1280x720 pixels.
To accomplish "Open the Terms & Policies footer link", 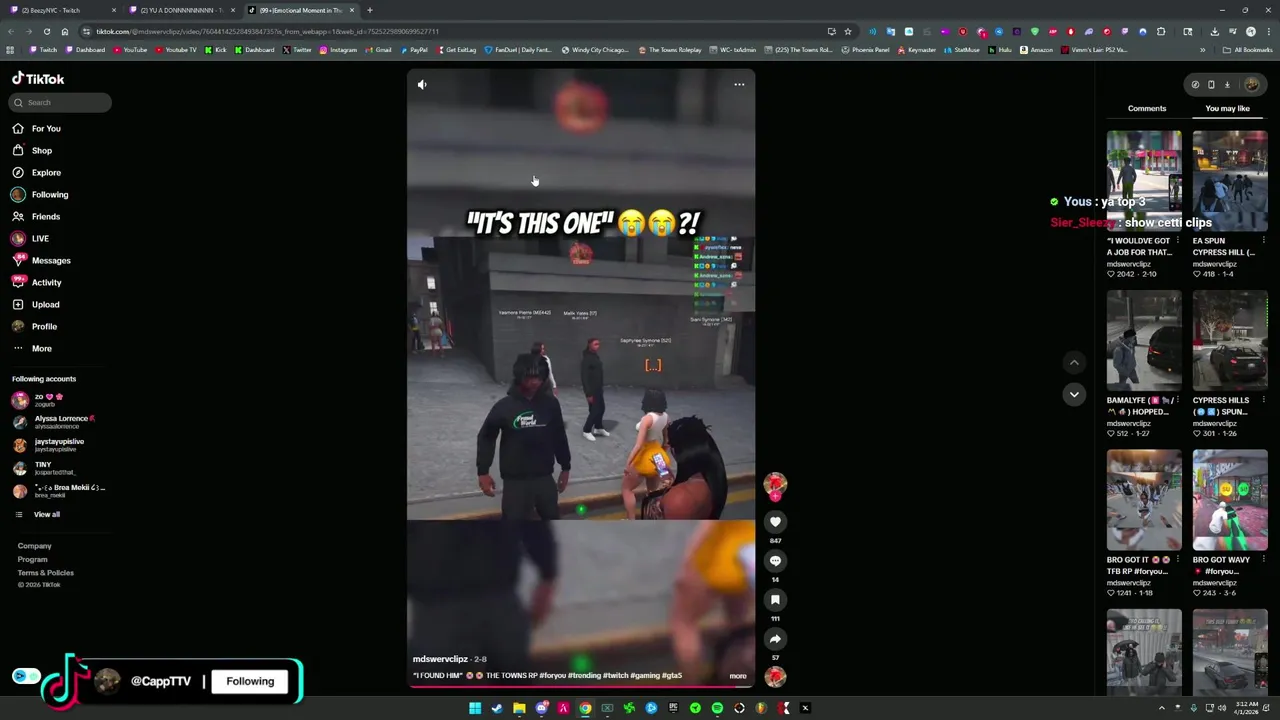I will coord(45,573).
